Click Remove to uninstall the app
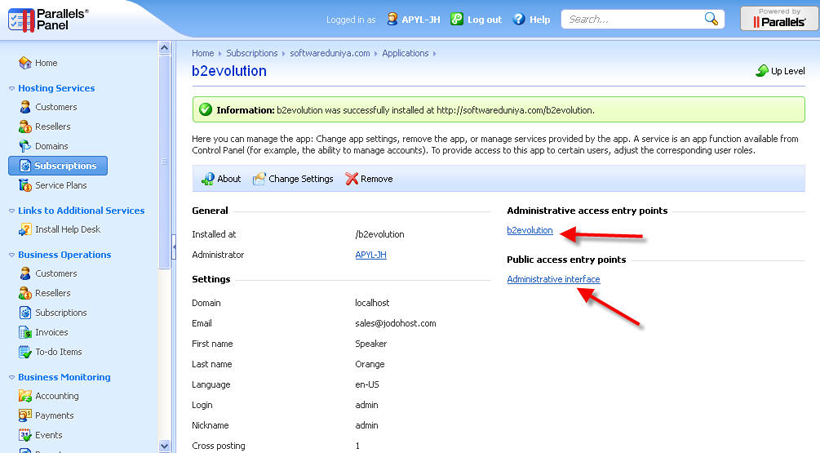820x453 pixels. [x=369, y=179]
